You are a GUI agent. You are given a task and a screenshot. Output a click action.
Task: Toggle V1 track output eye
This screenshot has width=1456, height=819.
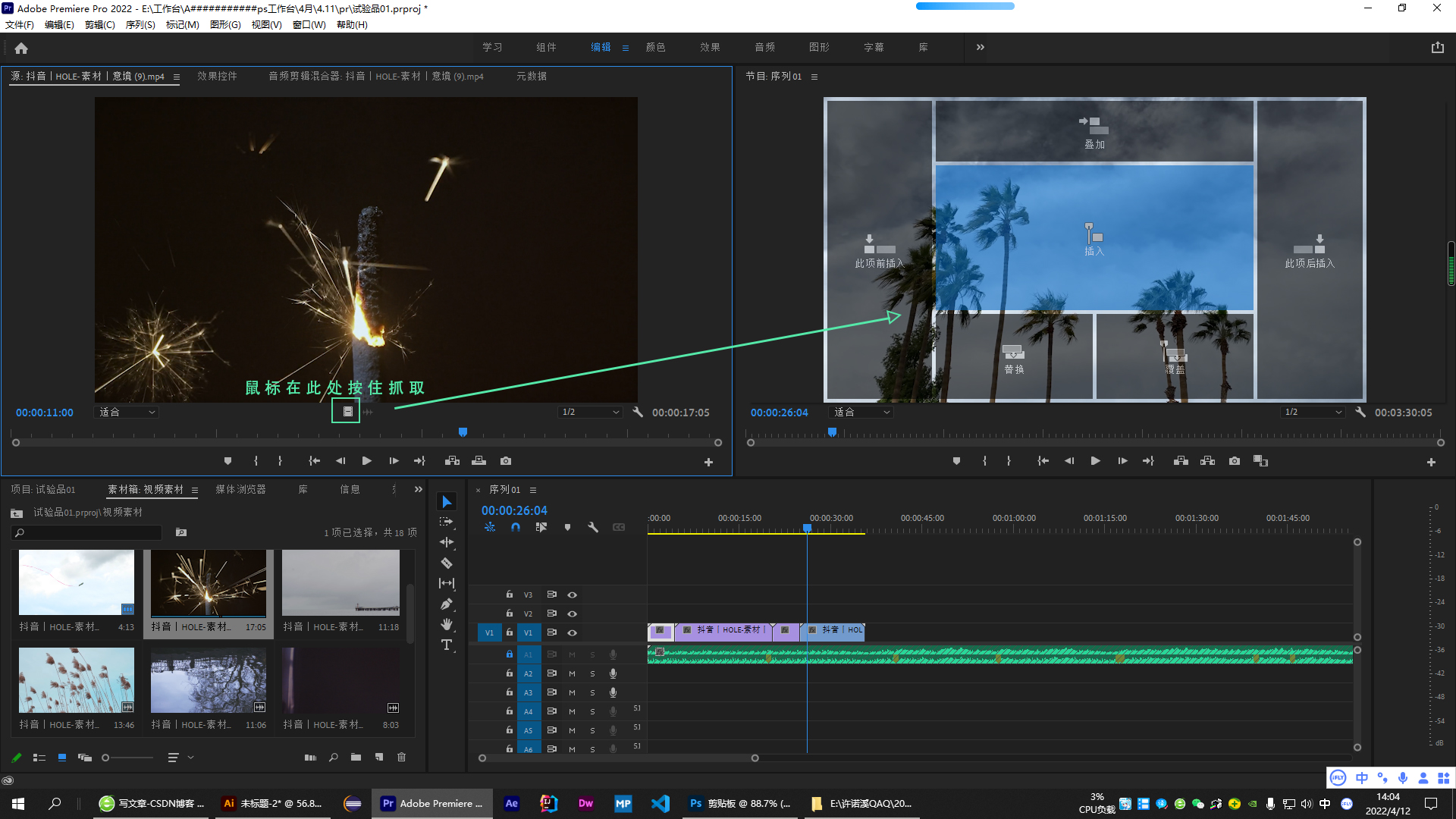pos(573,632)
